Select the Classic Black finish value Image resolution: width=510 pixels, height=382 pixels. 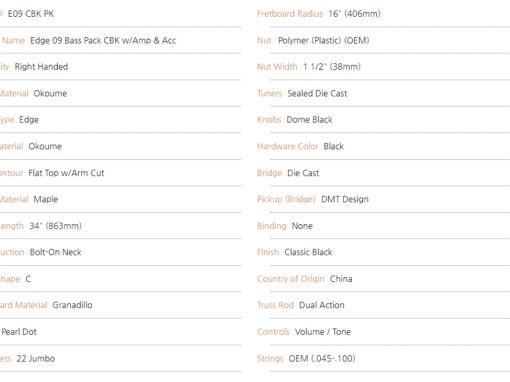point(308,252)
